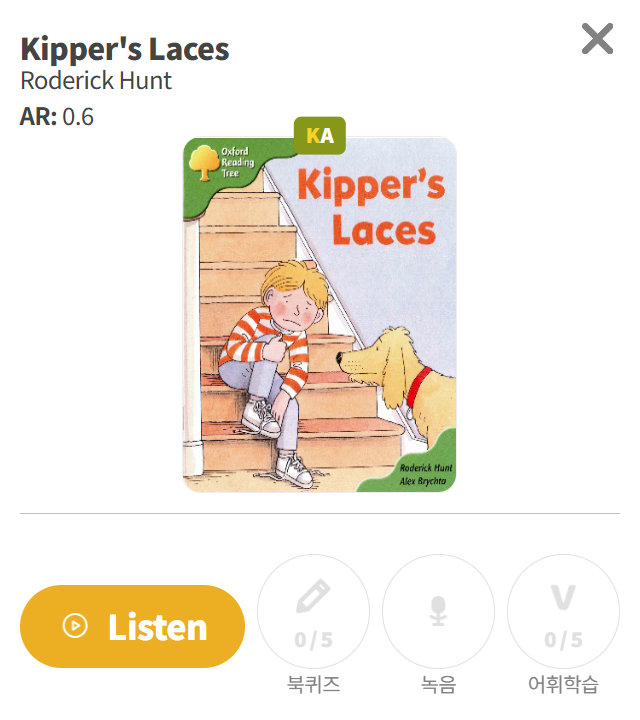Click the Oxford Reading Tree logo on cover
Screen dimensions: 640x720
coord(222,163)
